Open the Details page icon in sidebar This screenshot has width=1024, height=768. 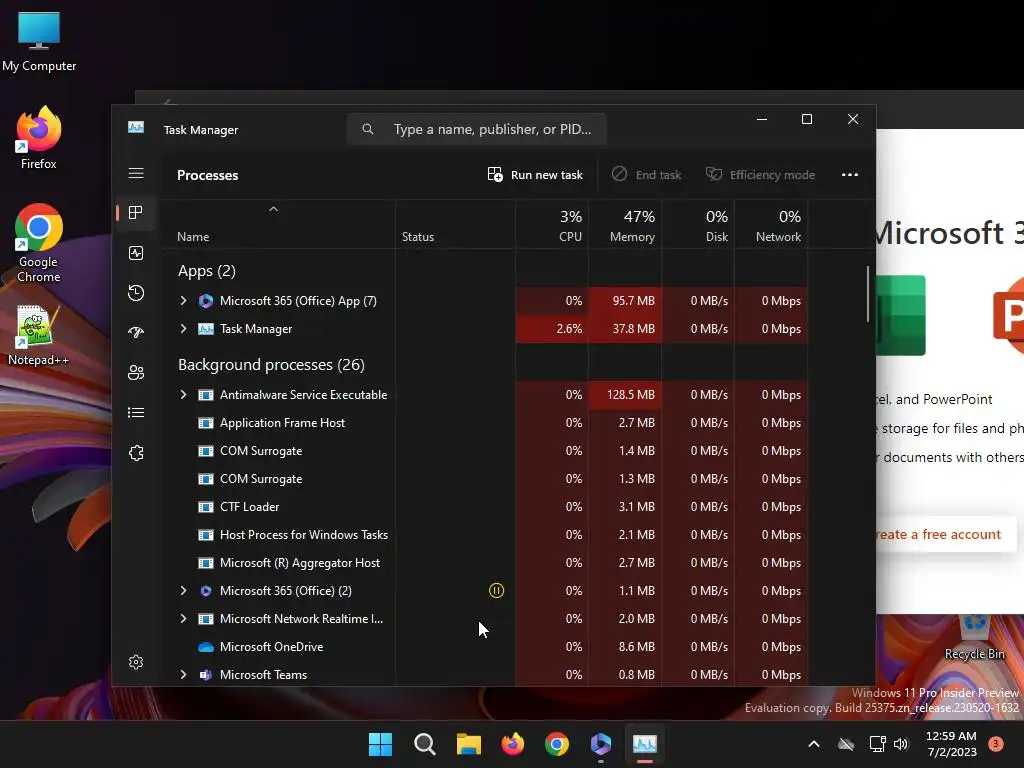[136, 413]
